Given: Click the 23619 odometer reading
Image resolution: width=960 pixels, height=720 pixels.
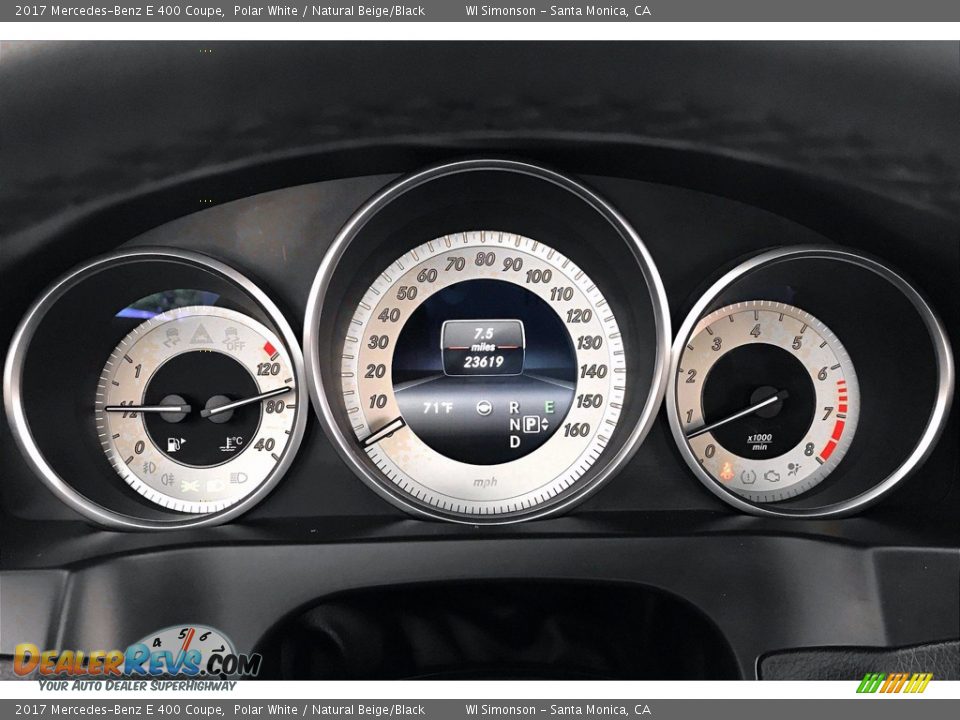Looking at the screenshot, I should tap(483, 362).
